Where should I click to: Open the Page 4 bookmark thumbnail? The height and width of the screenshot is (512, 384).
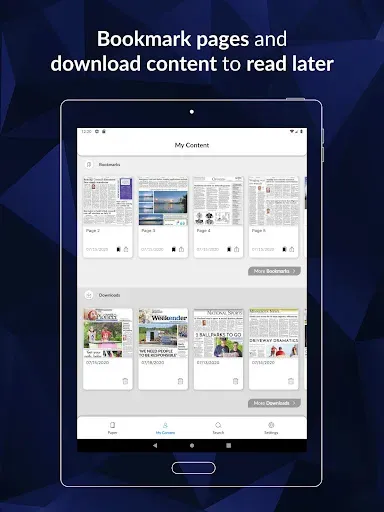click(x=218, y=201)
